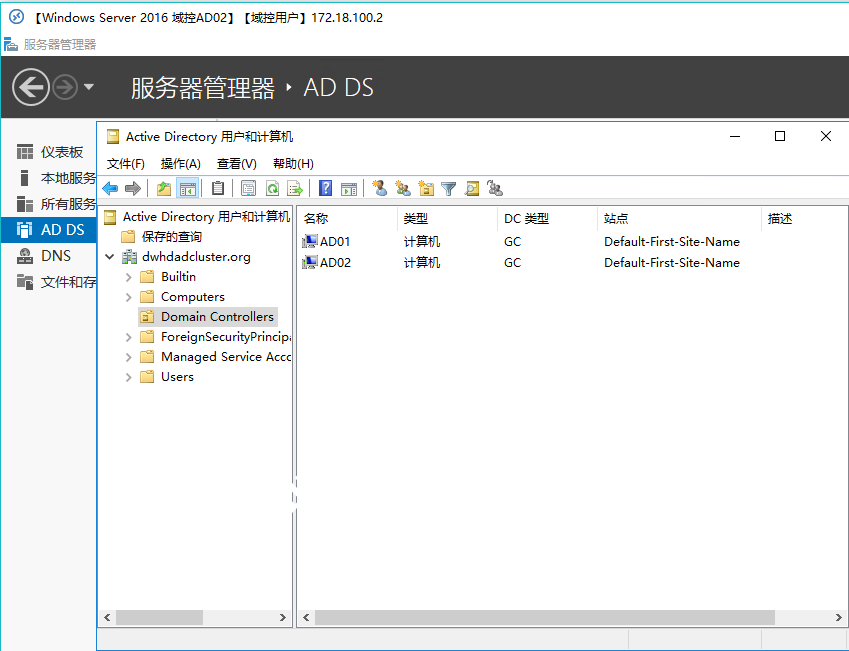Toggle the console tree pane visibility
This screenshot has width=849, height=651.
pyautogui.click(x=187, y=188)
